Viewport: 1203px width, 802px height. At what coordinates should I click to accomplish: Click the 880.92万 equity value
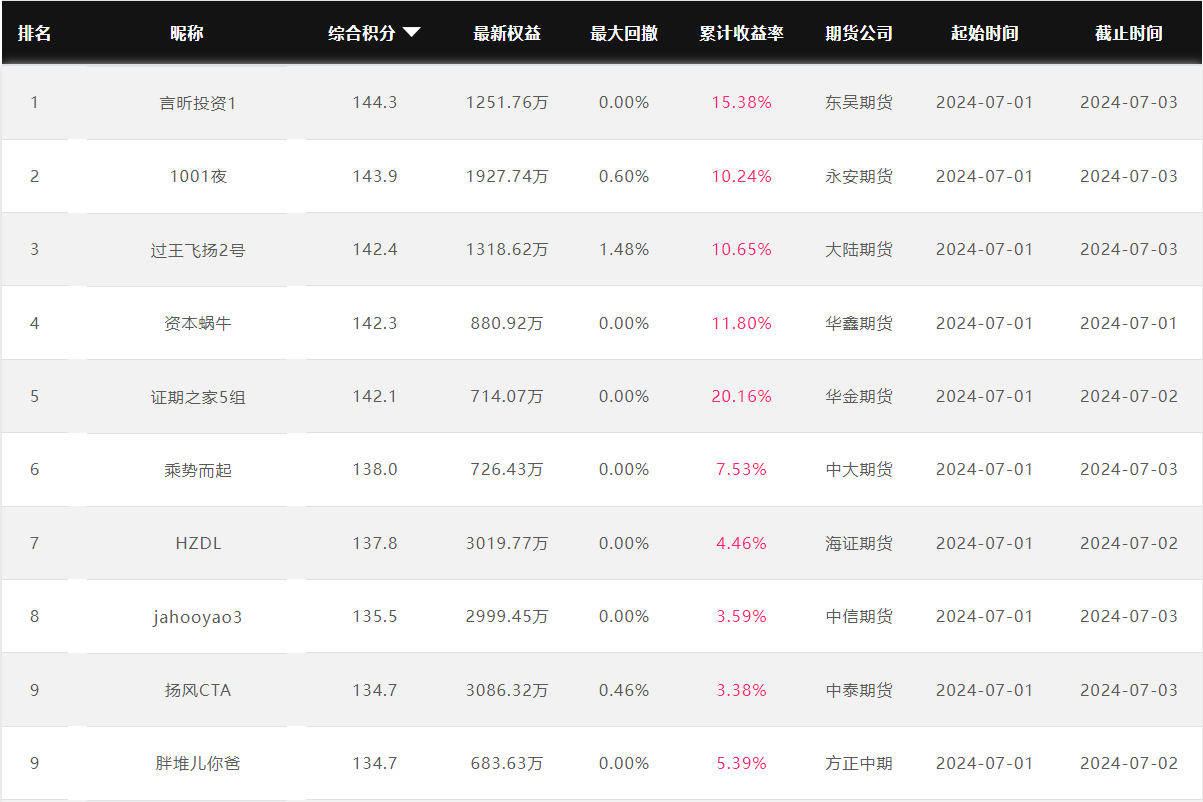point(507,323)
